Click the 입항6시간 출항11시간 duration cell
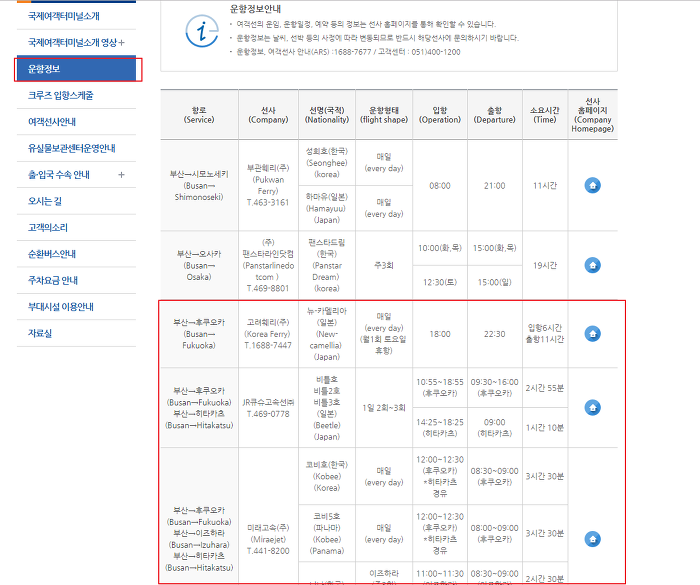 [545, 334]
